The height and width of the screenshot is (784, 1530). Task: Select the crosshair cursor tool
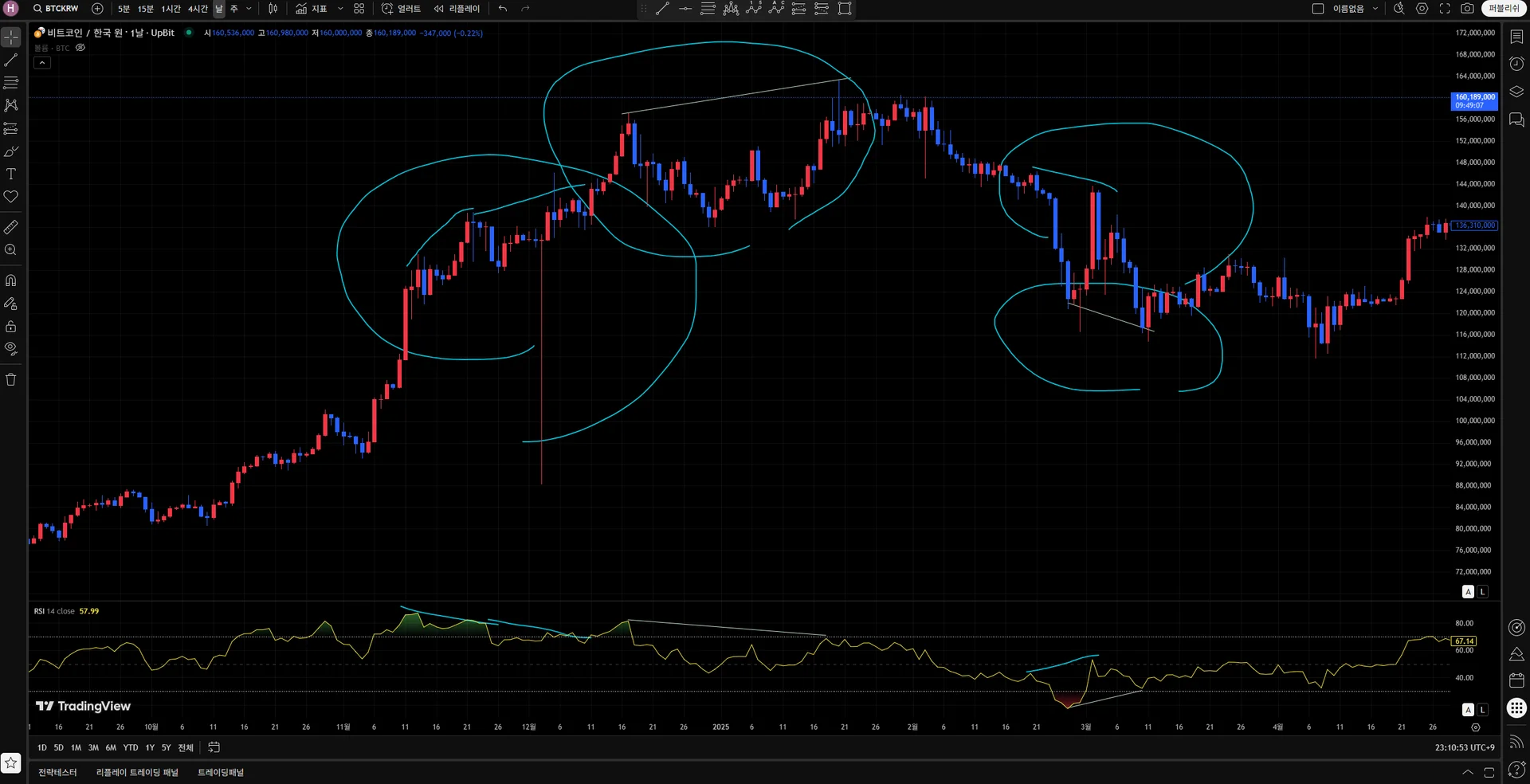coord(11,37)
